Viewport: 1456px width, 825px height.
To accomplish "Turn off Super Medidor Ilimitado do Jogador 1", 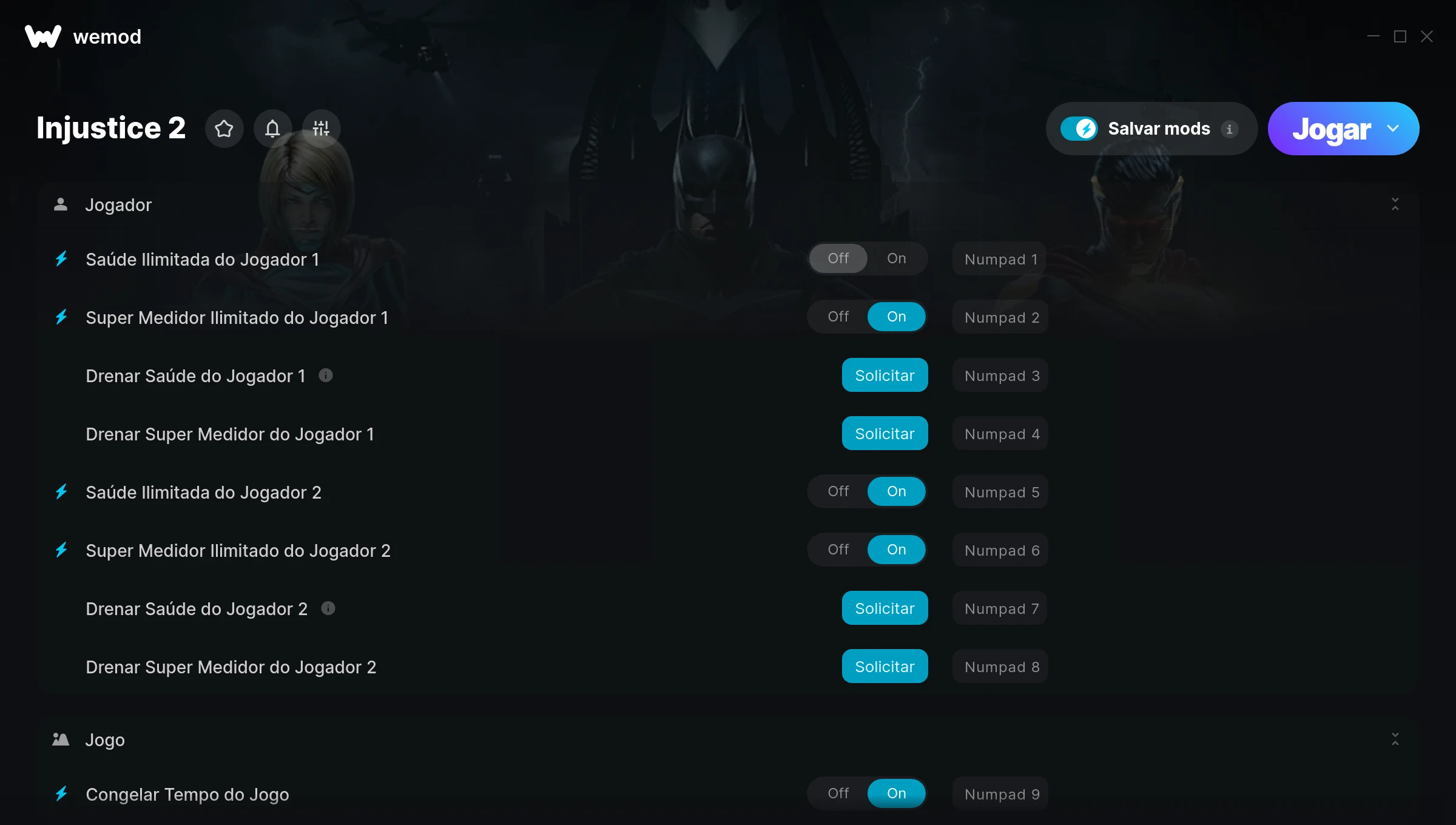I will [x=838, y=317].
